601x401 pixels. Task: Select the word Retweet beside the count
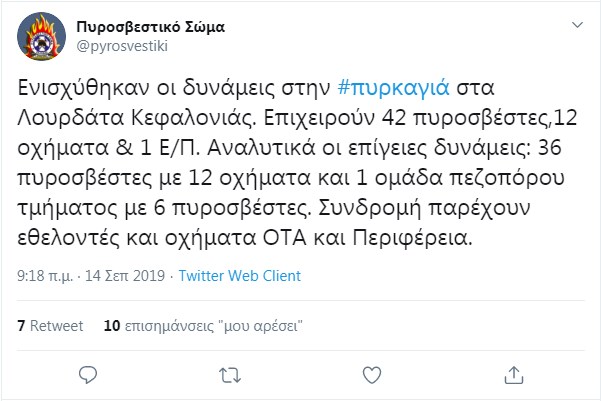[x=57, y=325]
